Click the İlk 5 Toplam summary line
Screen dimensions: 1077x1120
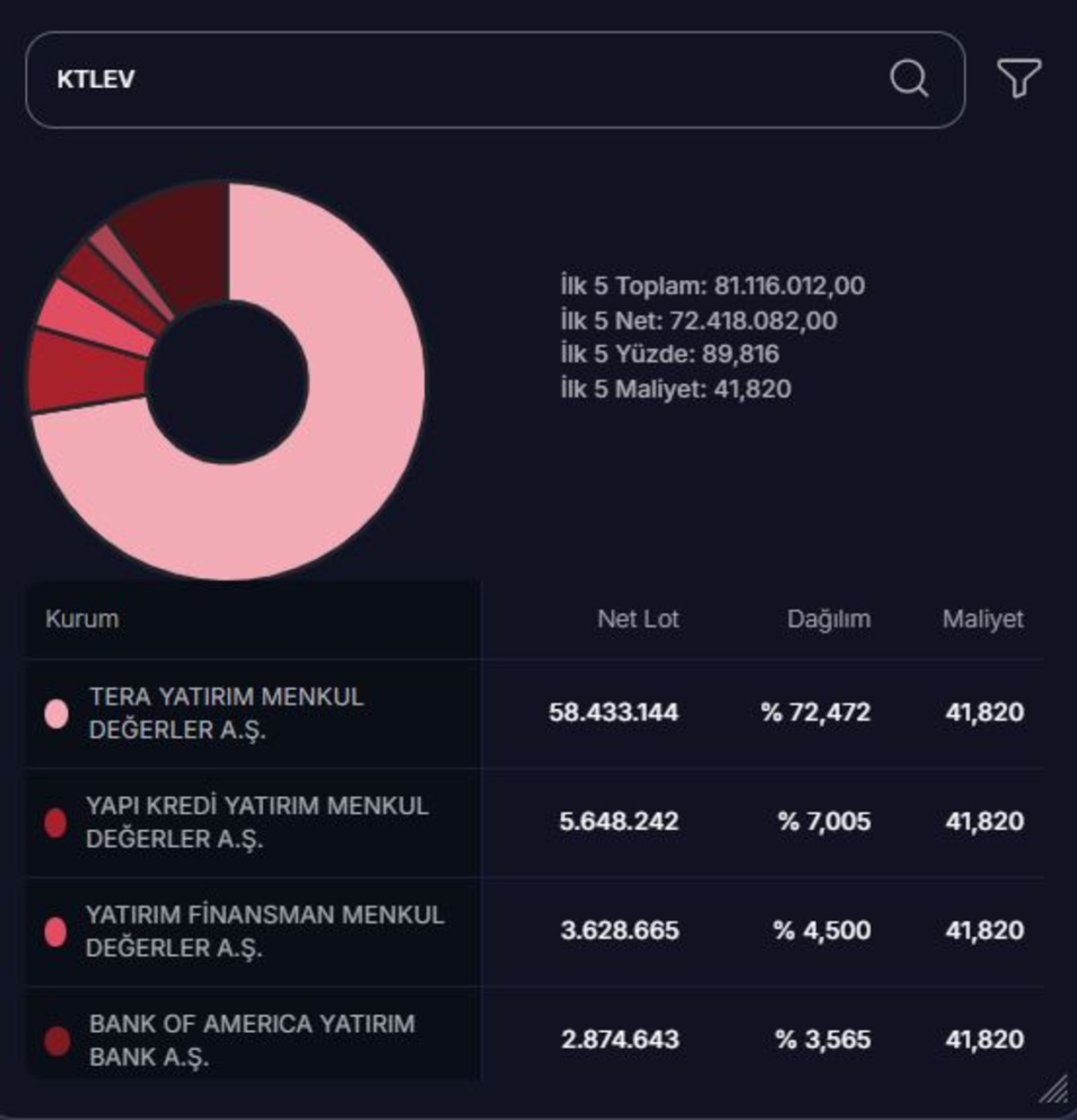tap(713, 286)
